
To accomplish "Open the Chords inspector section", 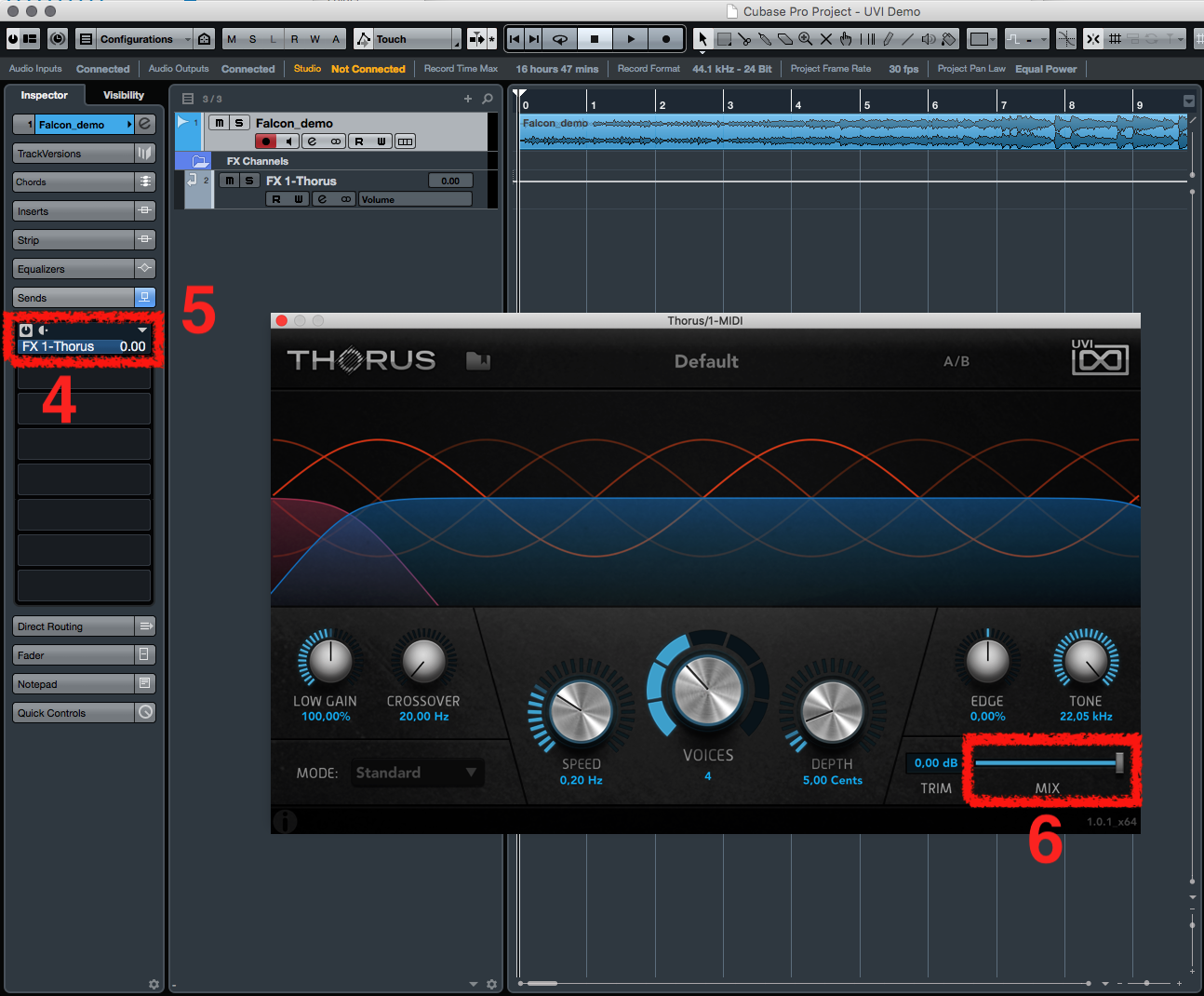I will tap(74, 182).
